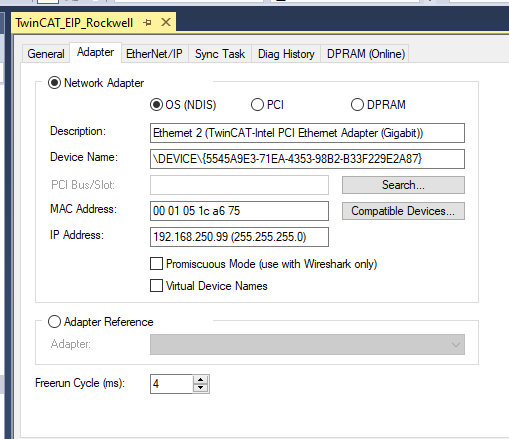Pin the TwinCAT_EIP_Rockwell document tab
The width and height of the screenshot is (509, 439).
click(147, 23)
